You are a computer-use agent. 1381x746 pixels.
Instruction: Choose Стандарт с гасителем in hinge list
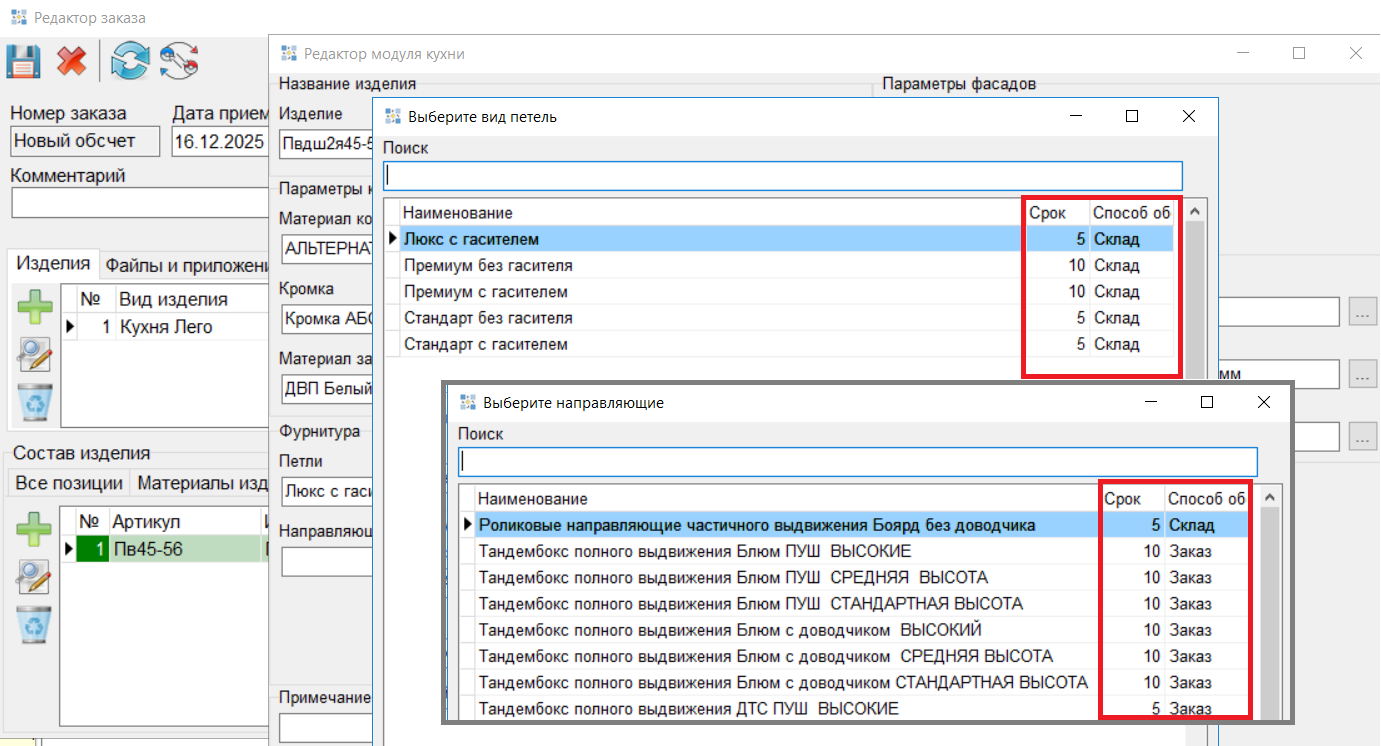point(486,344)
